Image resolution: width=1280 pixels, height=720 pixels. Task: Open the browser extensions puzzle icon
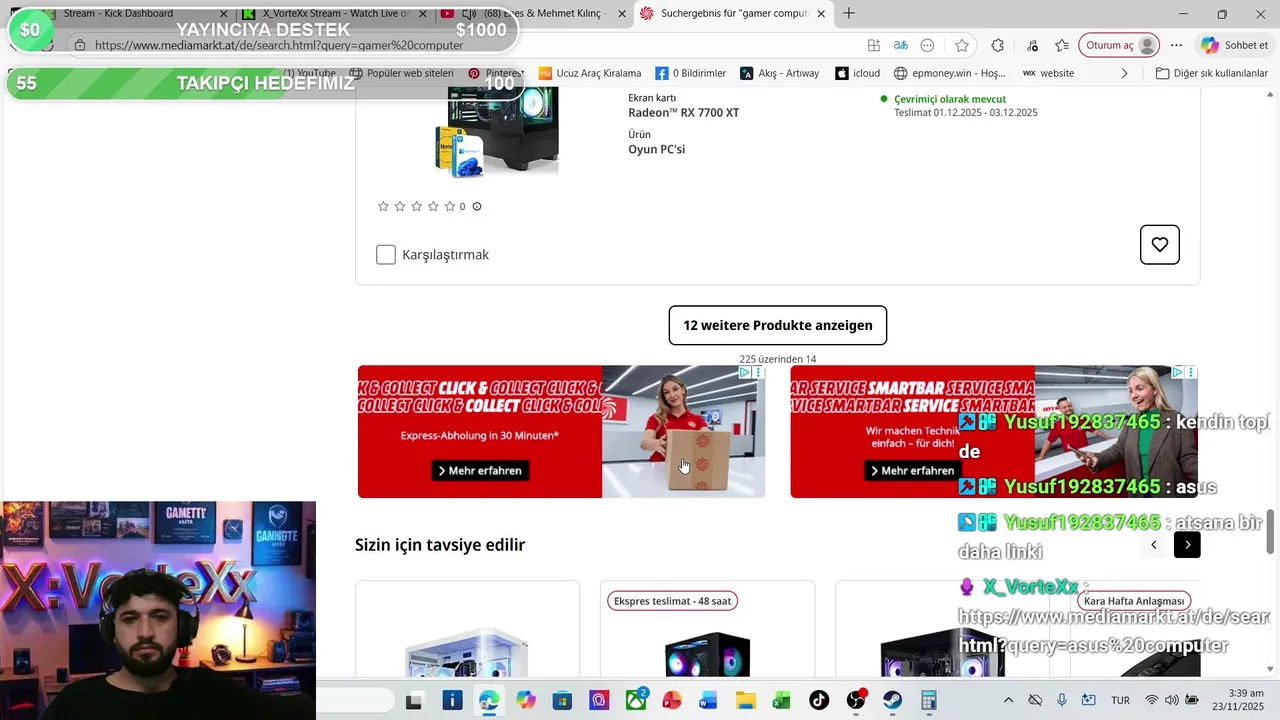[x=997, y=45]
